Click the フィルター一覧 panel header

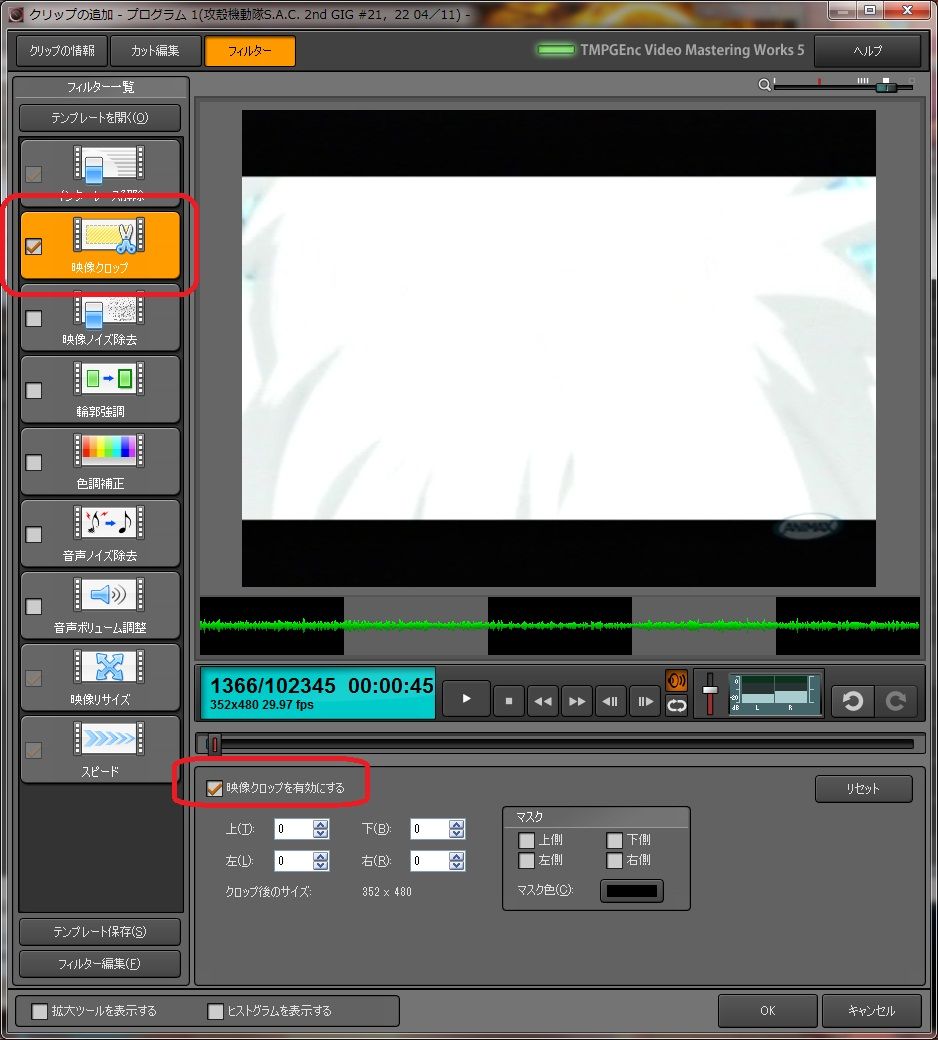100,87
